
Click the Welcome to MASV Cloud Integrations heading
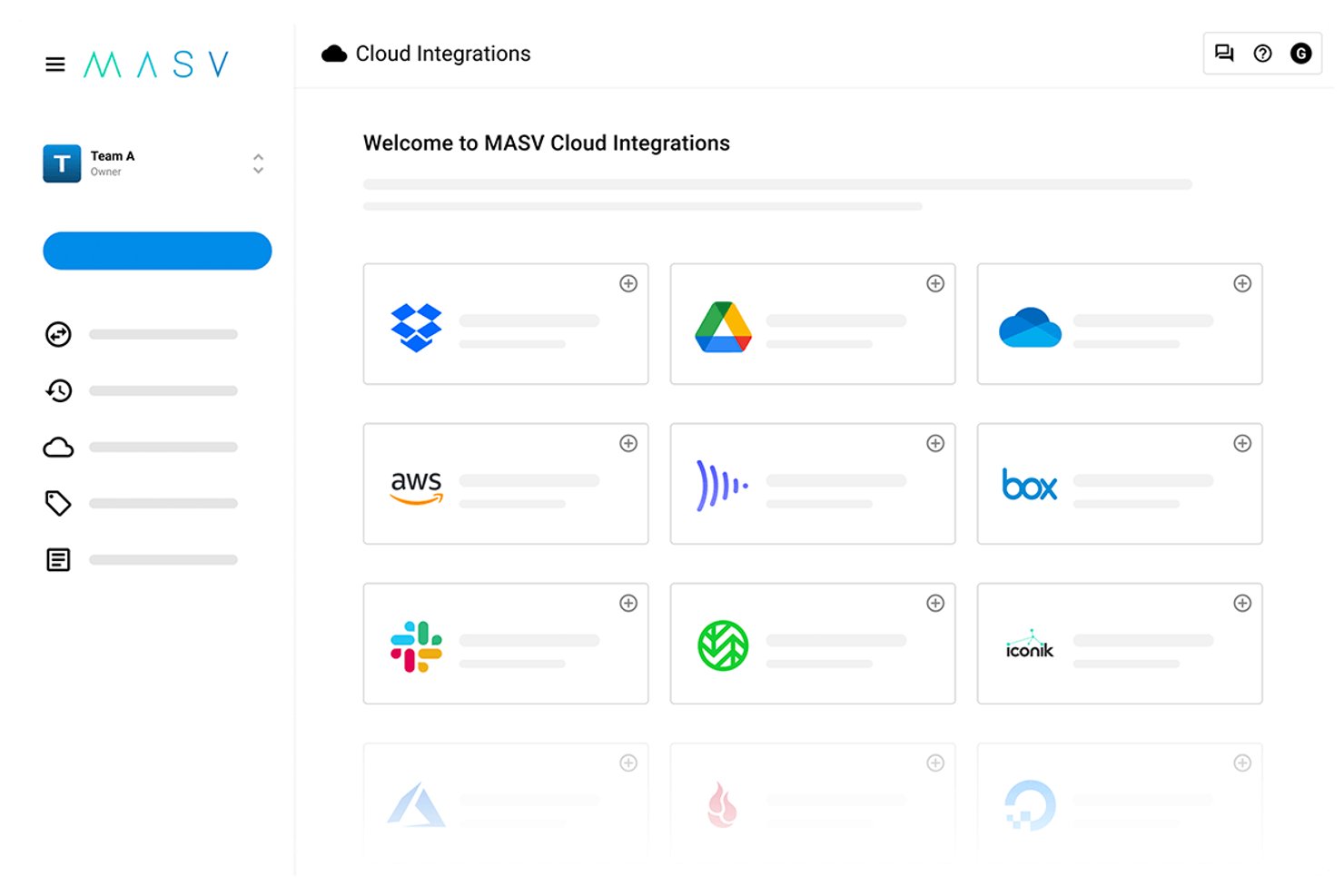tap(547, 143)
